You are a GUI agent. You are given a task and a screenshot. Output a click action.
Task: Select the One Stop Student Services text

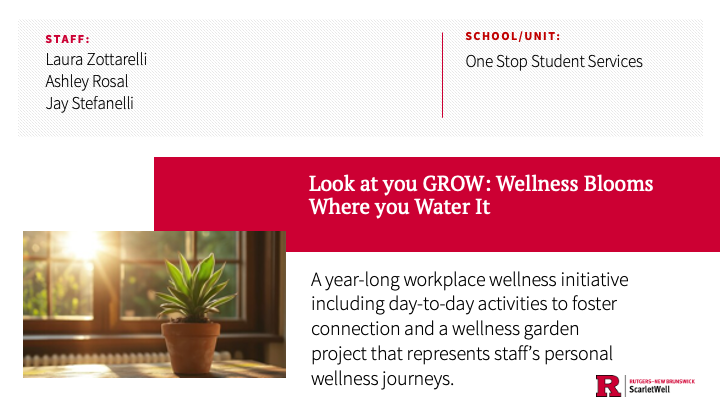[553, 61]
